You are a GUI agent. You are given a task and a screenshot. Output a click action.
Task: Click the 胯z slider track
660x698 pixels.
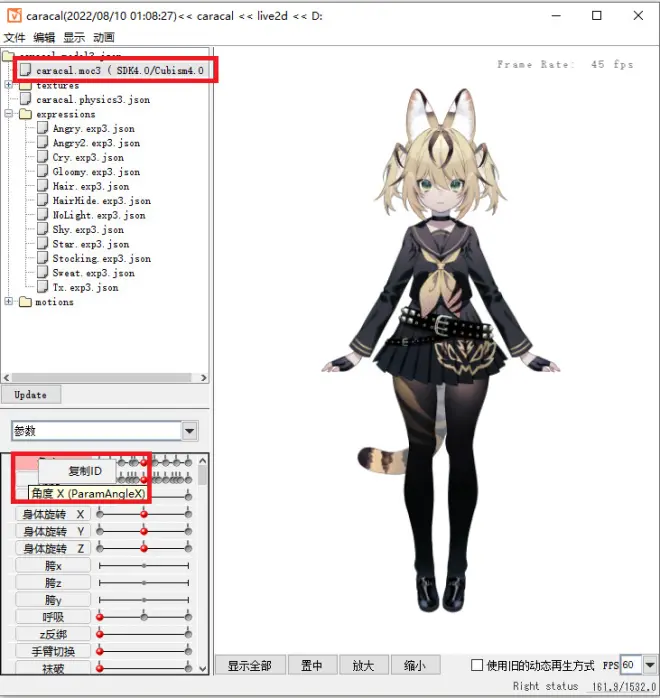coord(144,583)
